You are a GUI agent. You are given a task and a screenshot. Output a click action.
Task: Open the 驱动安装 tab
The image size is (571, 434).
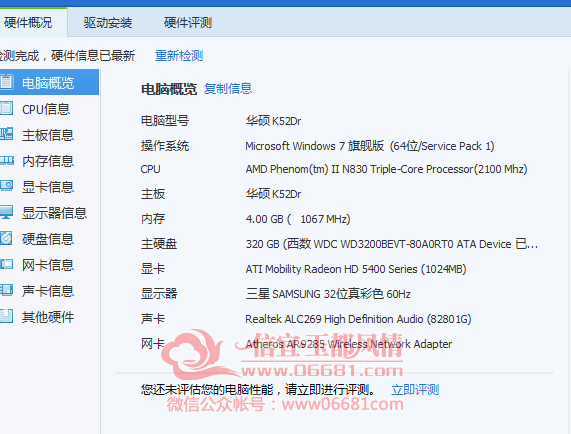pos(108,23)
